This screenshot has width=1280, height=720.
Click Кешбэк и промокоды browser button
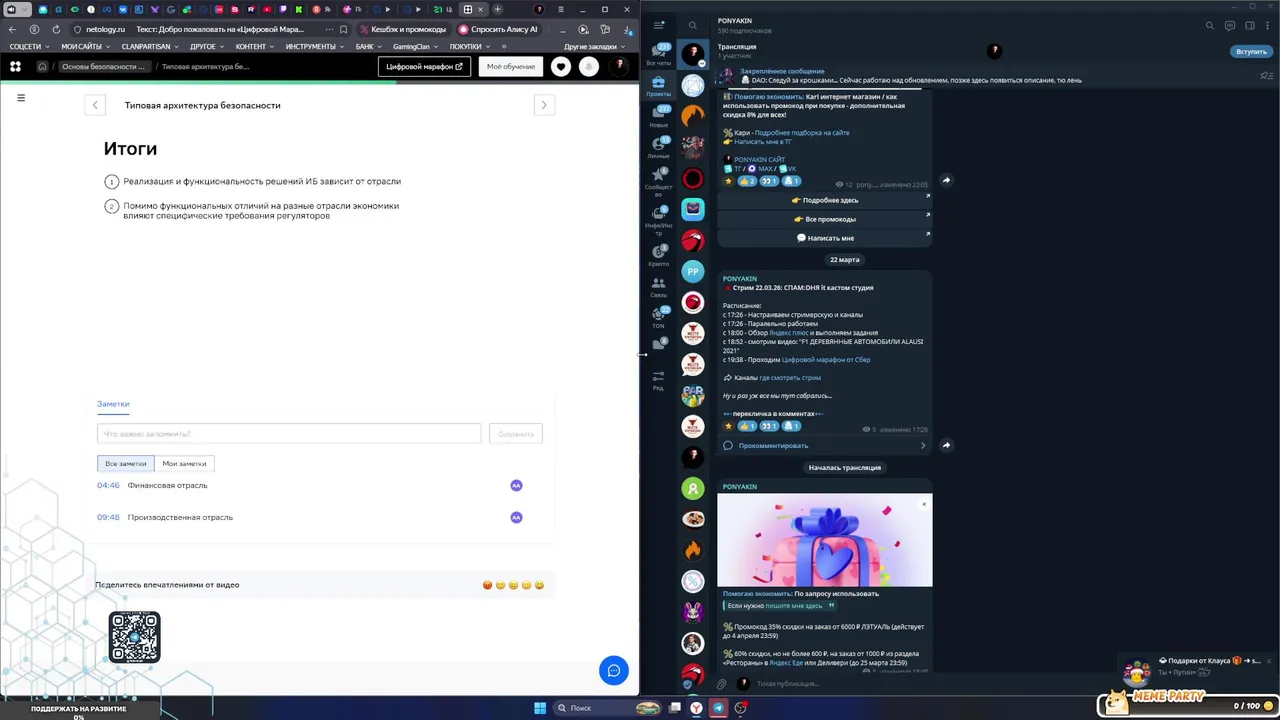403,29
